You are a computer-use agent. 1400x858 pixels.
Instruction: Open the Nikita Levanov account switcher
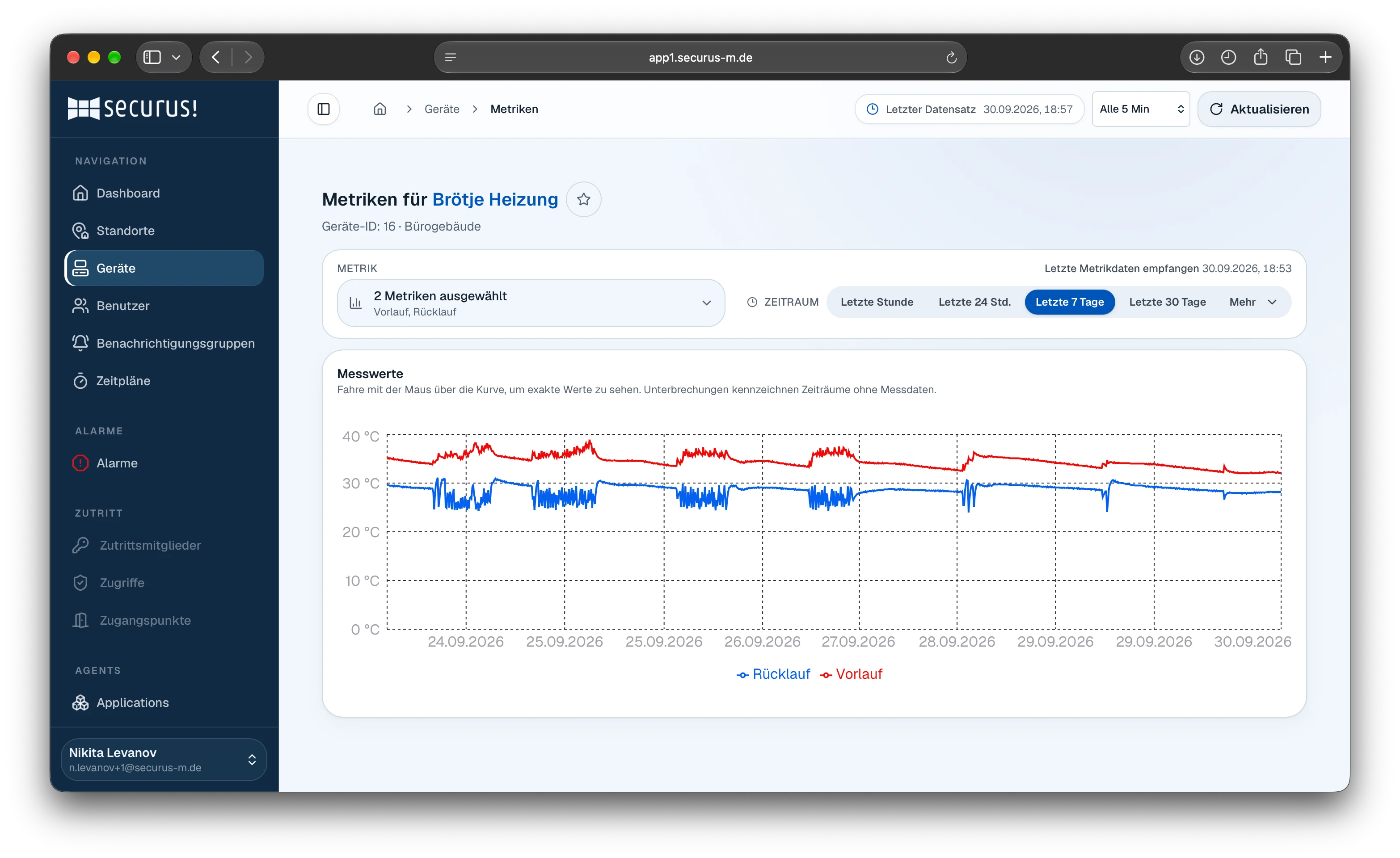(164, 759)
